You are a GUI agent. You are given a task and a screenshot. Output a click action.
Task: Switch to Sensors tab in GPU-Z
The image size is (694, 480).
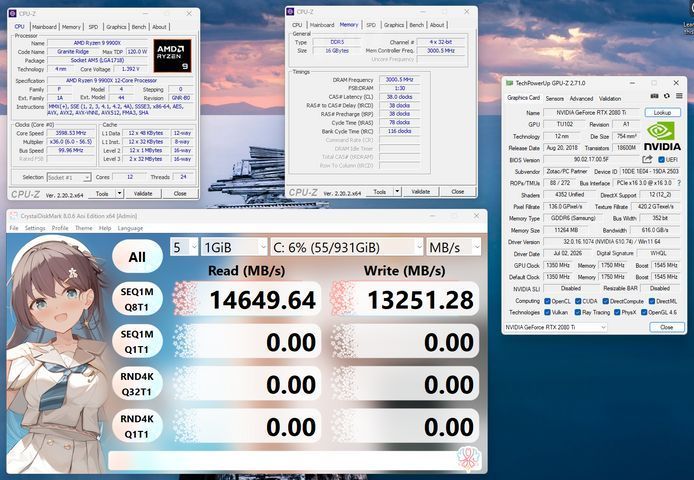point(555,98)
